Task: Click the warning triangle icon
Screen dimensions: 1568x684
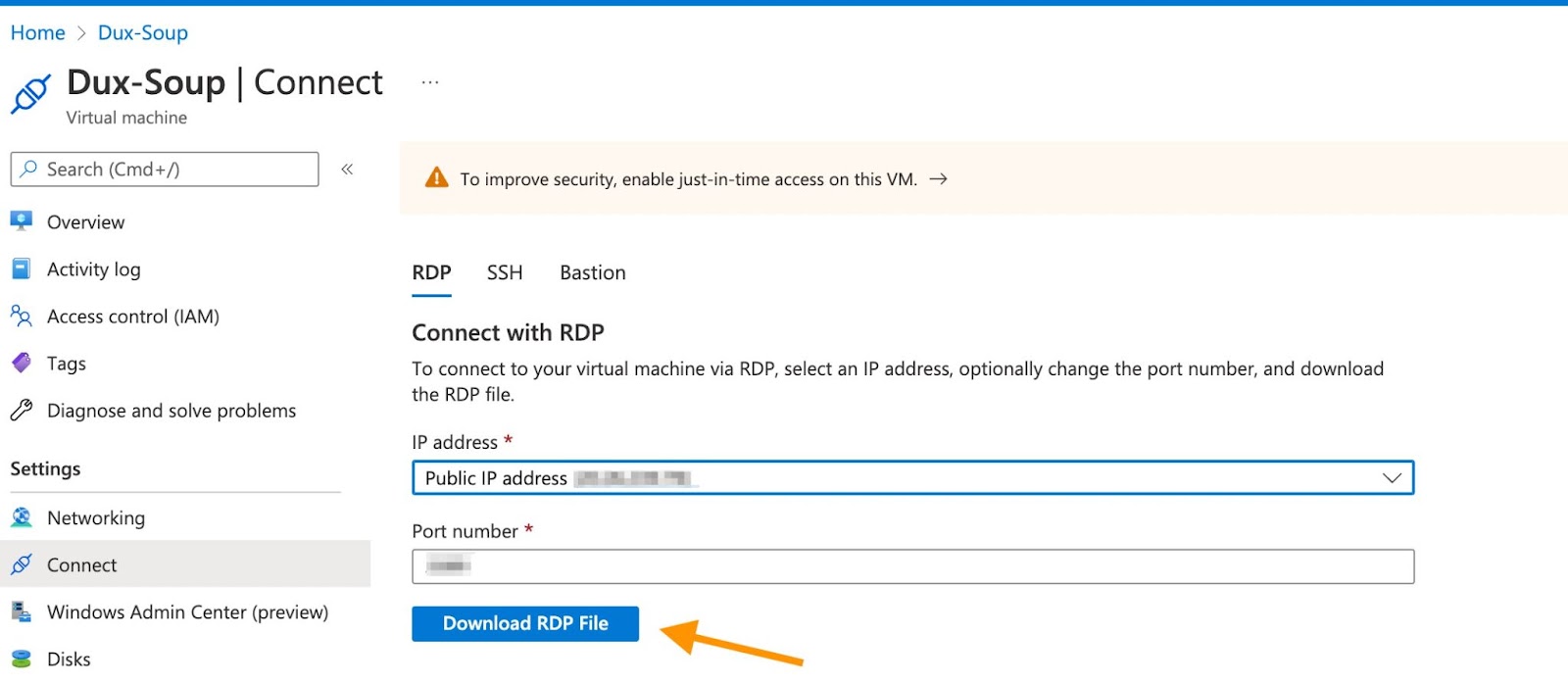Action: 436,178
